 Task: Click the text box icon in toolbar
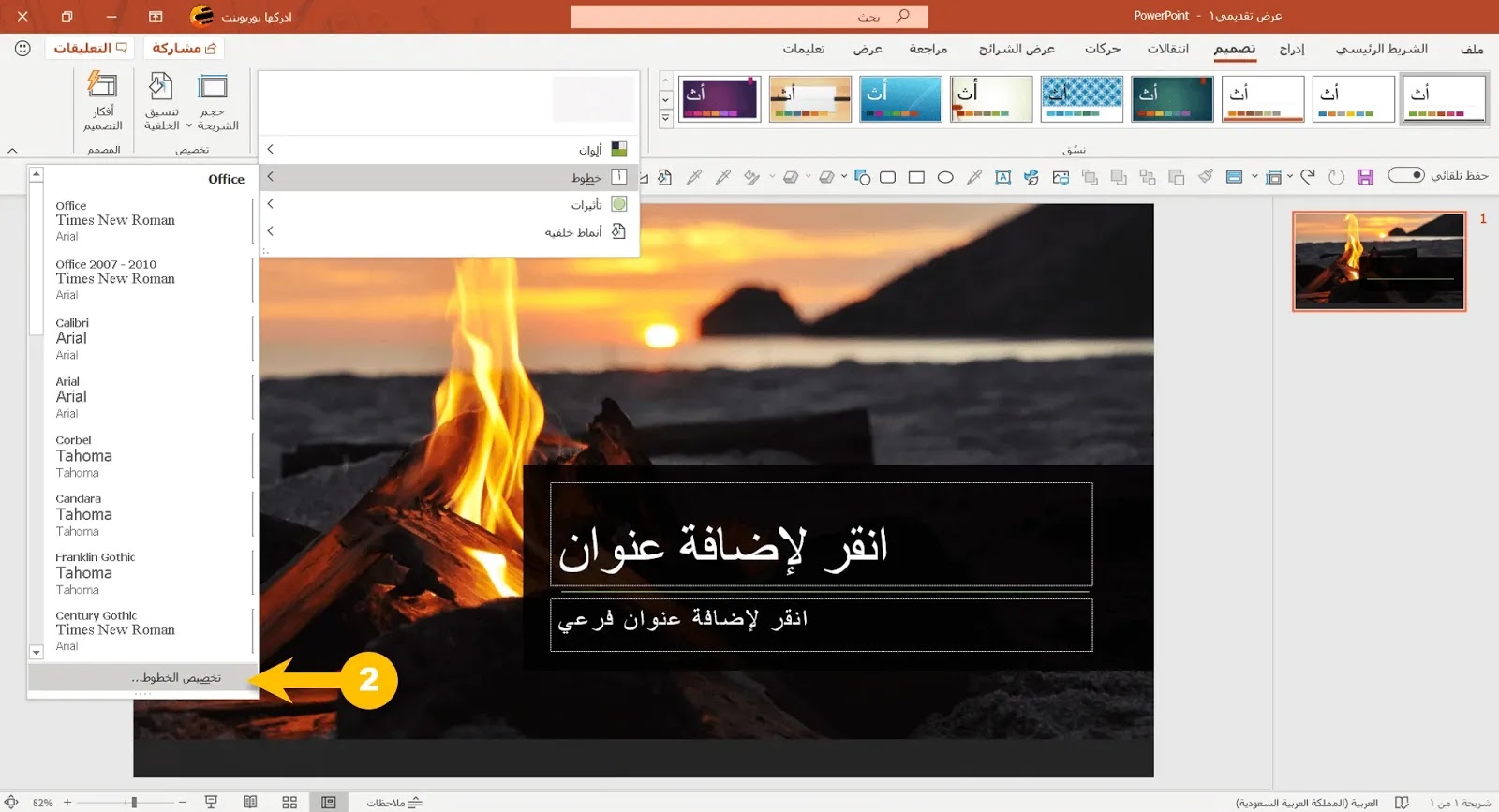[1003, 177]
